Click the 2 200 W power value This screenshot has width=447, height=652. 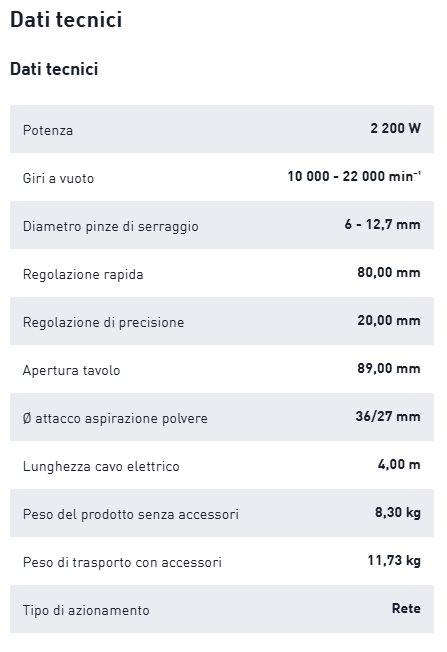click(x=395, y=128)
